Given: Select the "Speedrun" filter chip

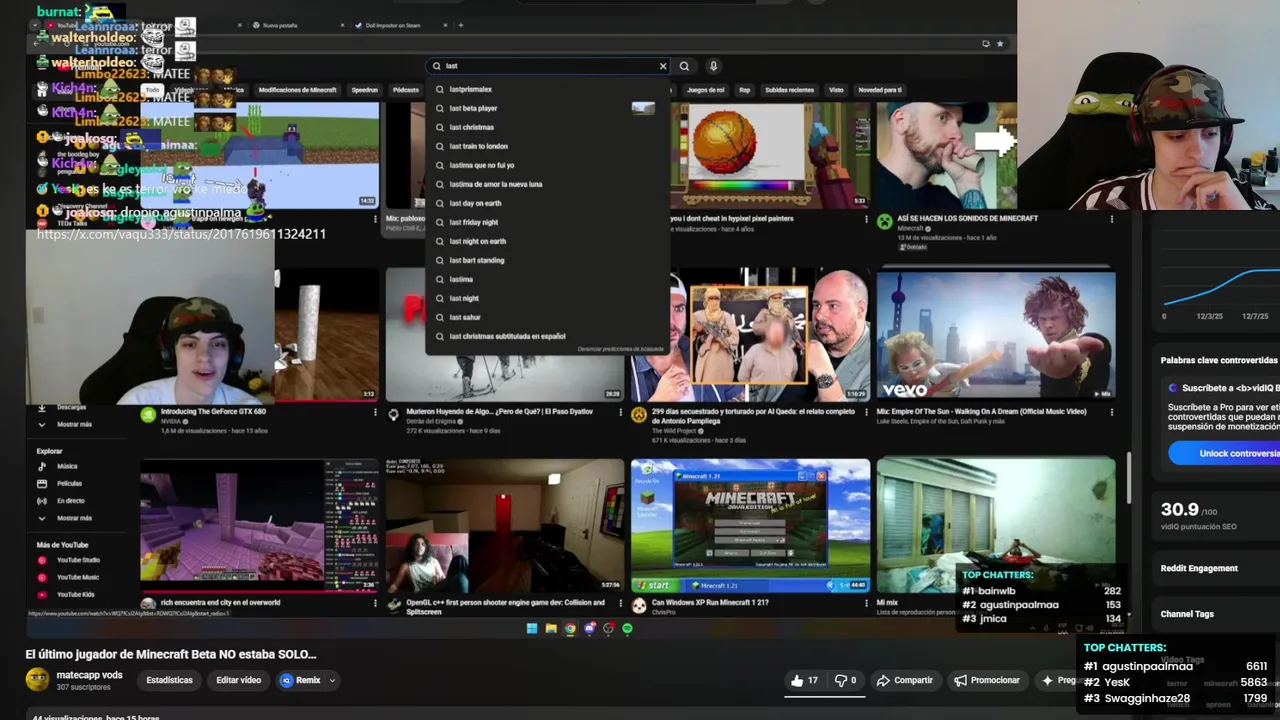Looking at the screenshot, I should click(x=365, y=90).
